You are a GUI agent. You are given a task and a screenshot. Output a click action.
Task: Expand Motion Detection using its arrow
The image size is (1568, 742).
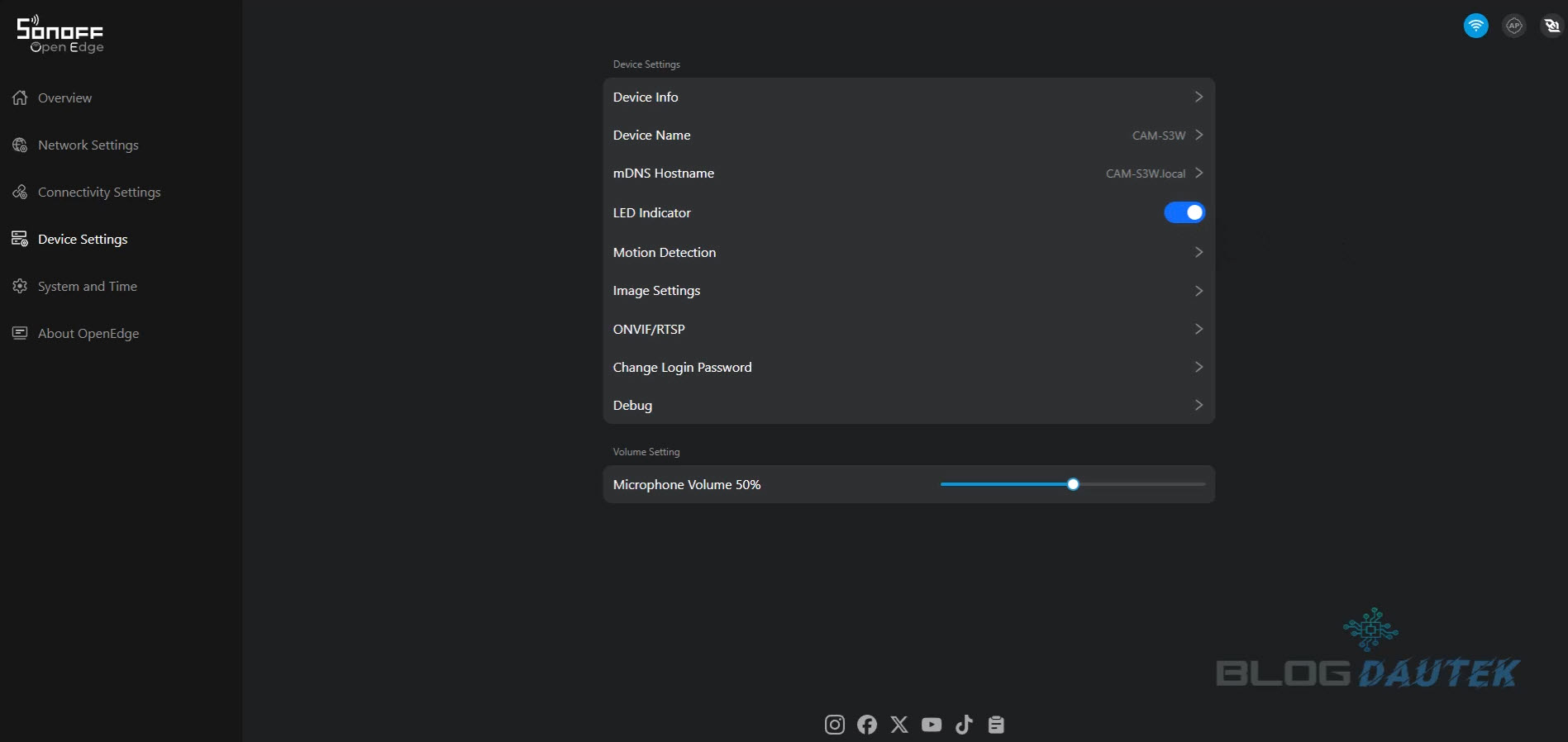[1199, 252]
